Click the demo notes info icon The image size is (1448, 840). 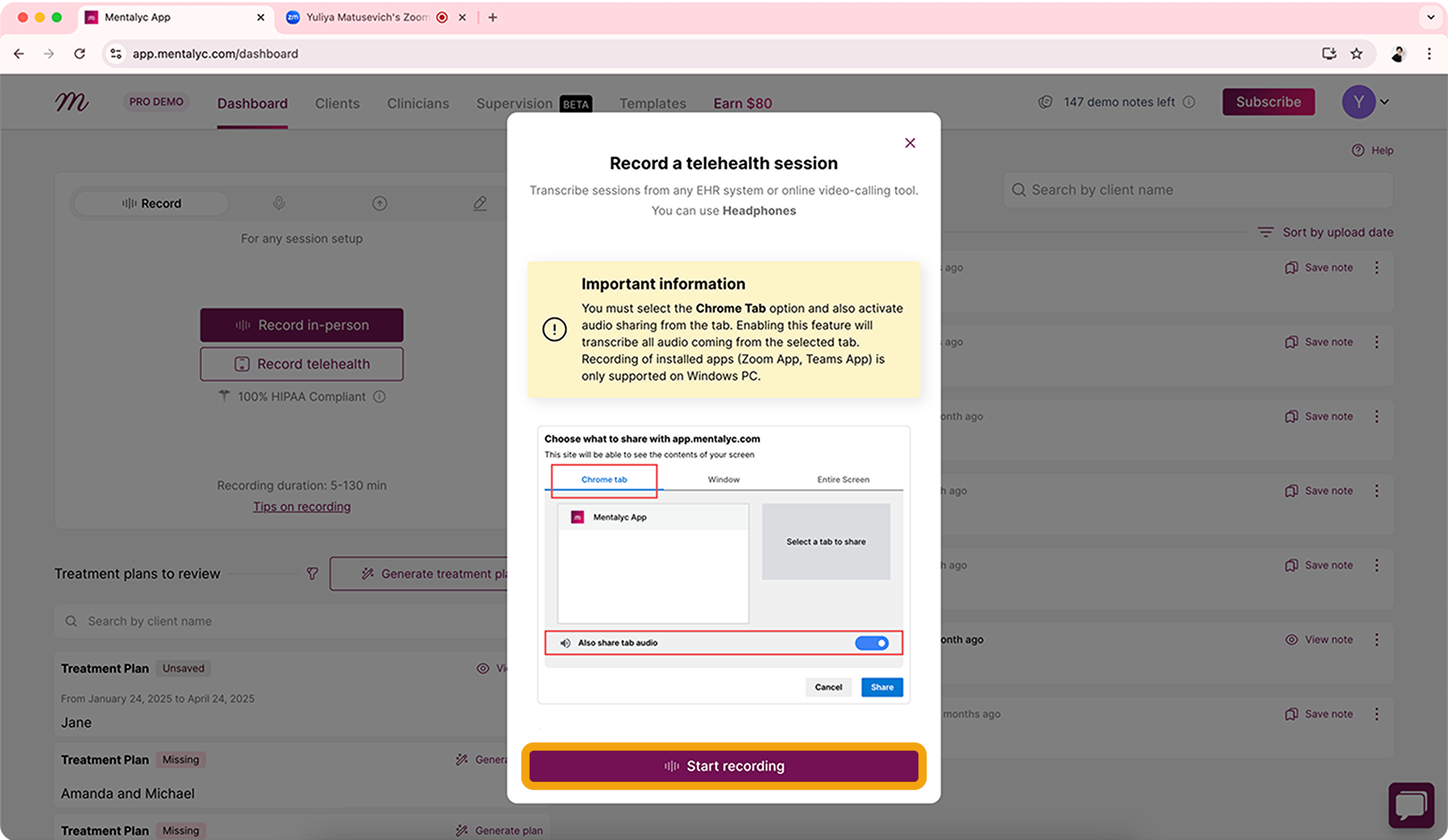(x=1189, y=102)
